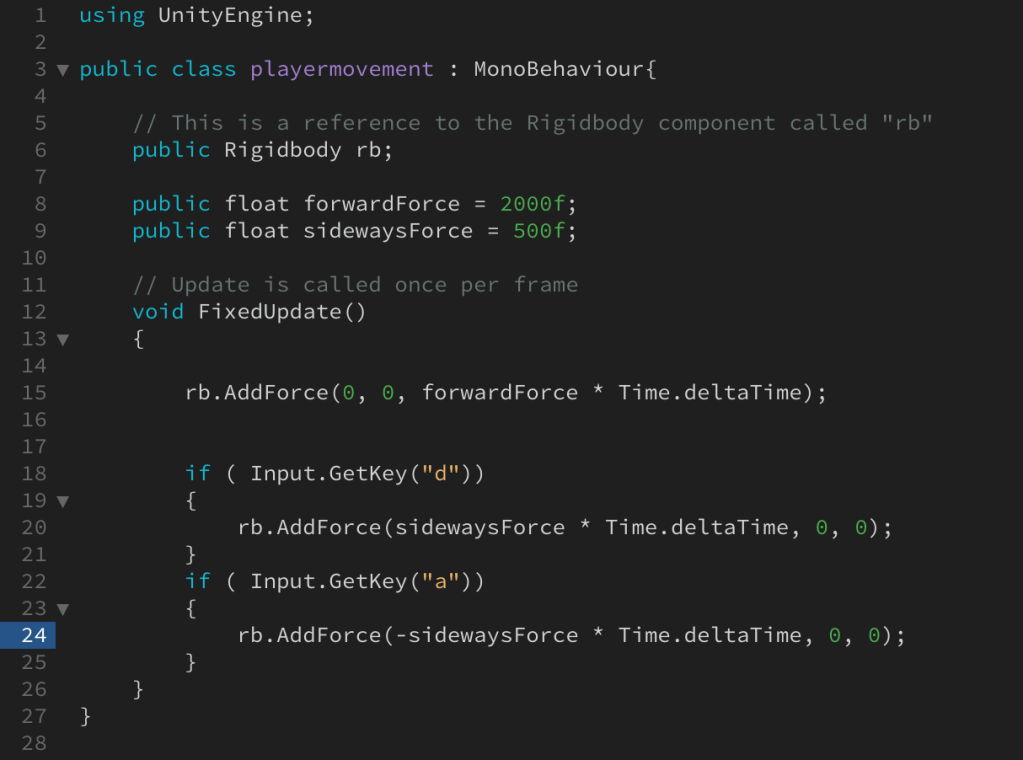This screenshot has height=760, width=1023.
Task: Collapse the playermovement class fold arrow
Action: pos(63,70)
